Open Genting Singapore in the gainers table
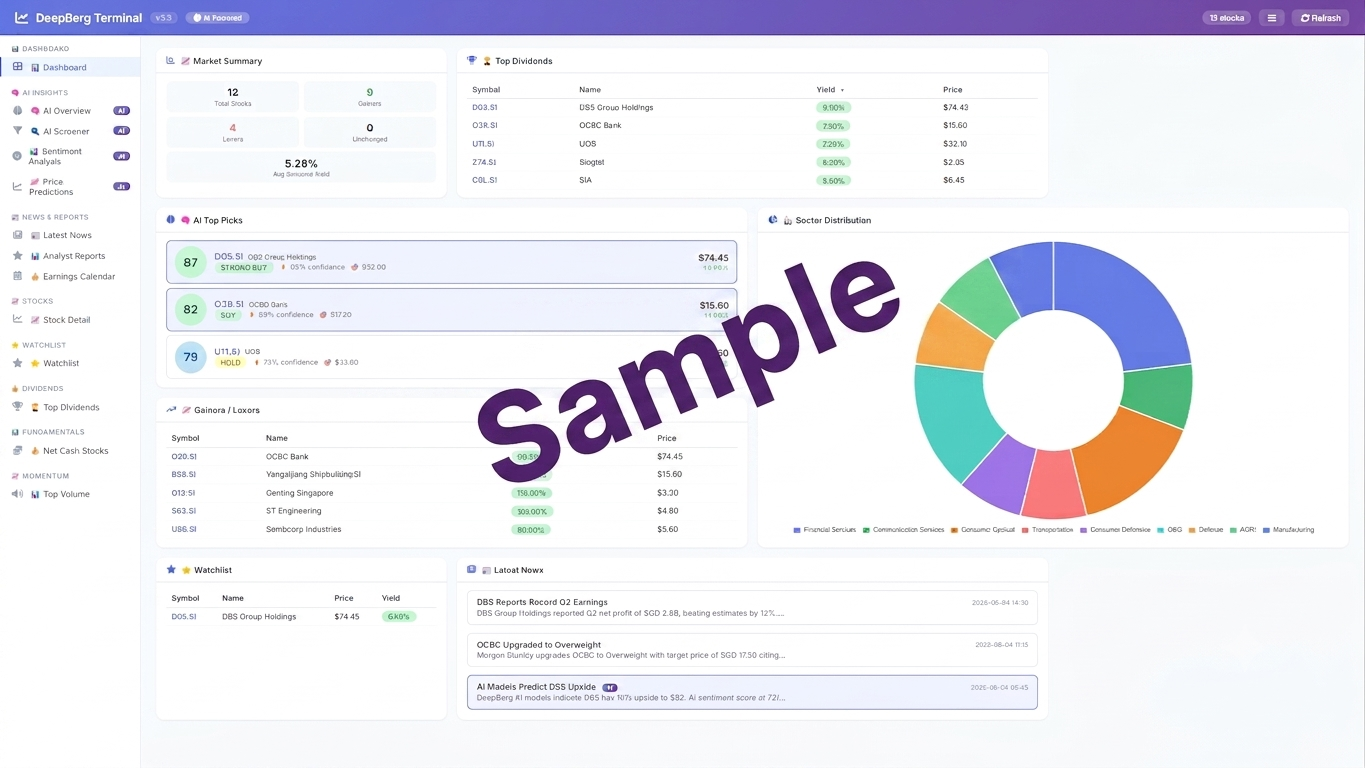The width and height of the screenshot is (1365, 768). pos(452,493)
